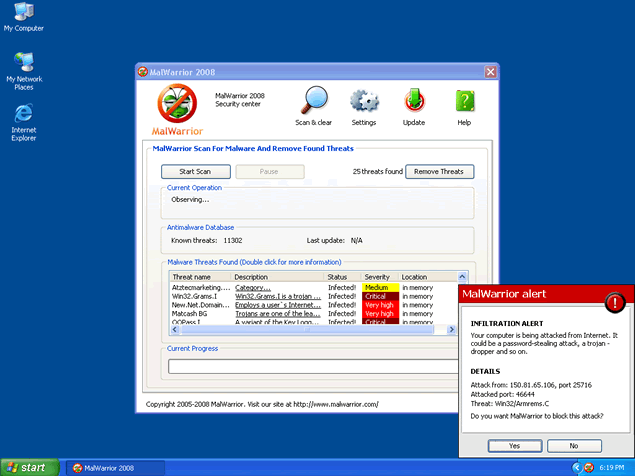635x476 pixels.
Task: Open My Computer desktop icon
Action: [x=23, y=13]
